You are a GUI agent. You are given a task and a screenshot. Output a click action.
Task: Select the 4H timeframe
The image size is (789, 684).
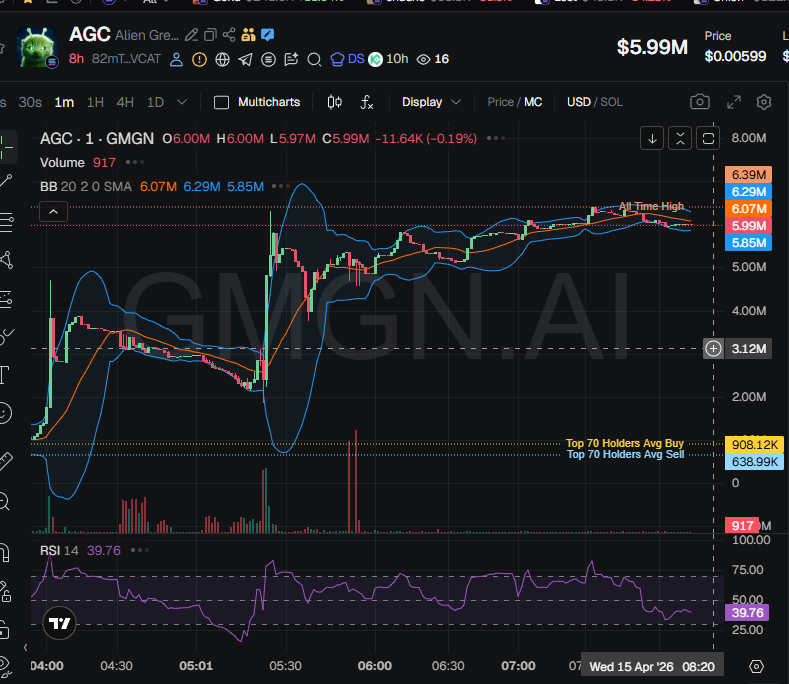click(125, 102)
